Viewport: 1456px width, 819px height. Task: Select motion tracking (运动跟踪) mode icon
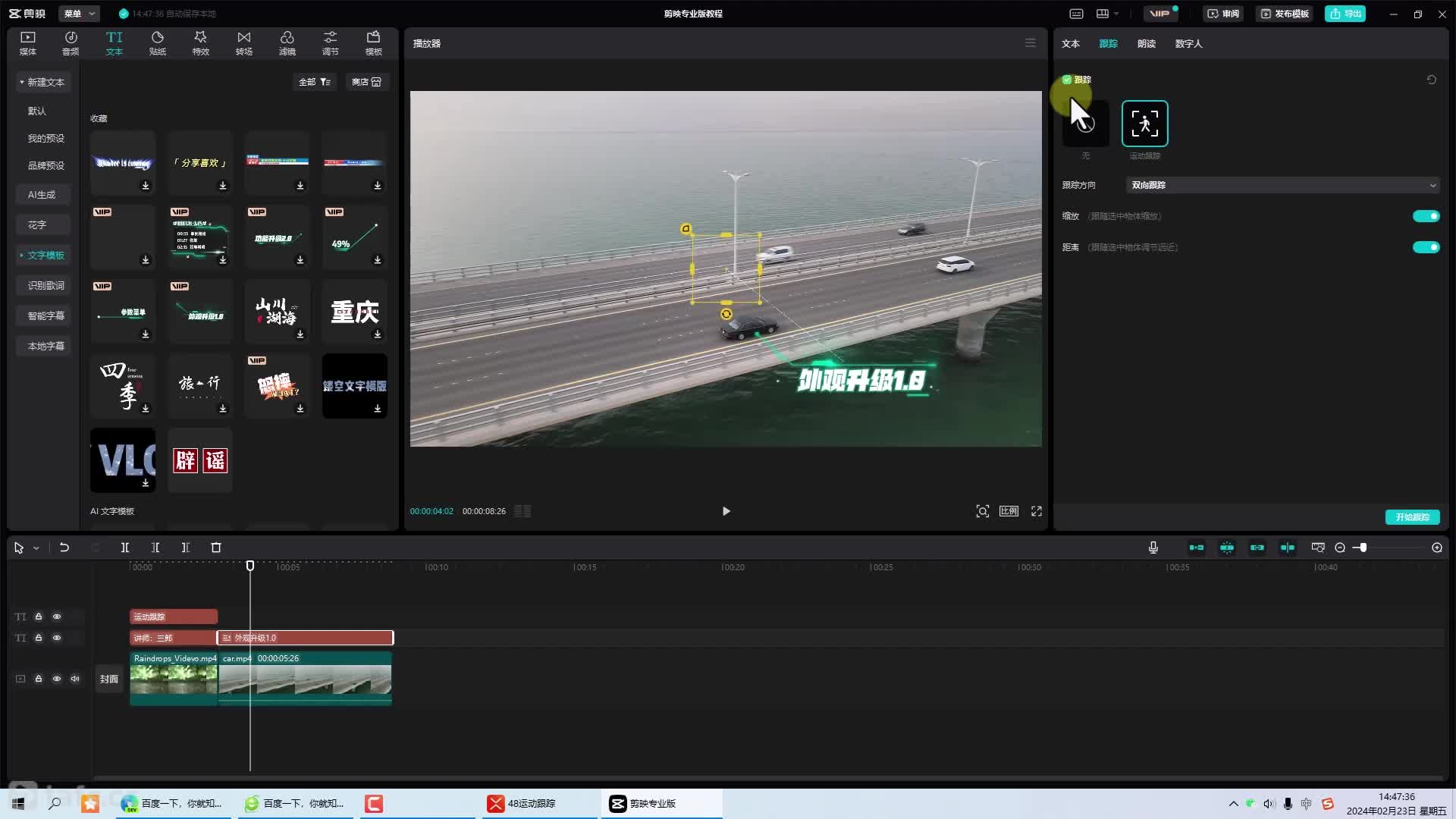[1145, 124]
